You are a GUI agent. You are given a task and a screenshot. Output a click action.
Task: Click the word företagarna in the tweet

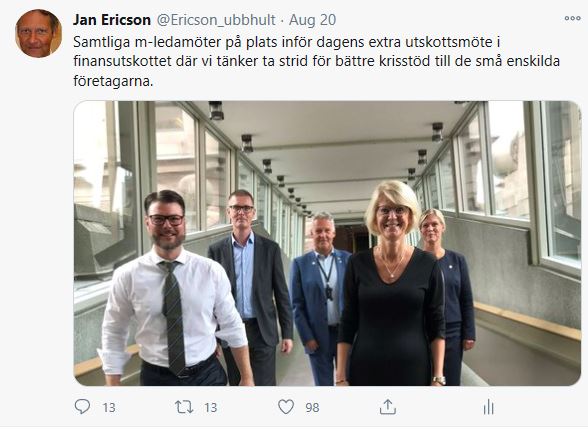(113, 81)
